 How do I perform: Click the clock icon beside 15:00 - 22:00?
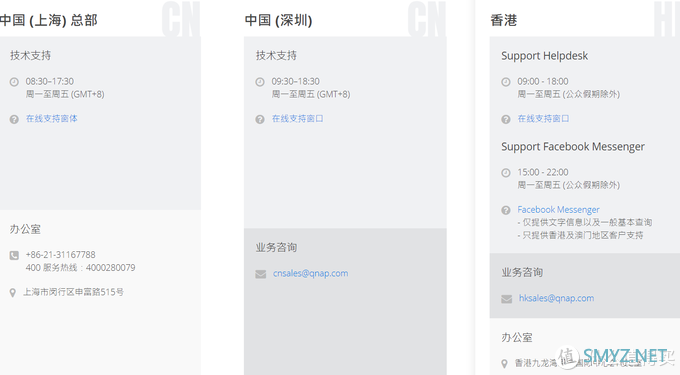506,173
